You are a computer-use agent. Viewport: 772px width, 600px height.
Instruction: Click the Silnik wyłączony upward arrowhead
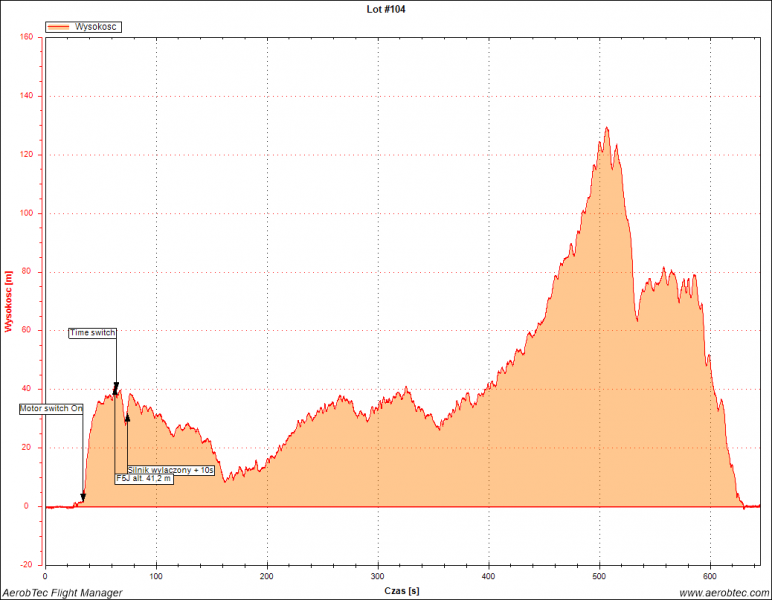pos(127,417)
